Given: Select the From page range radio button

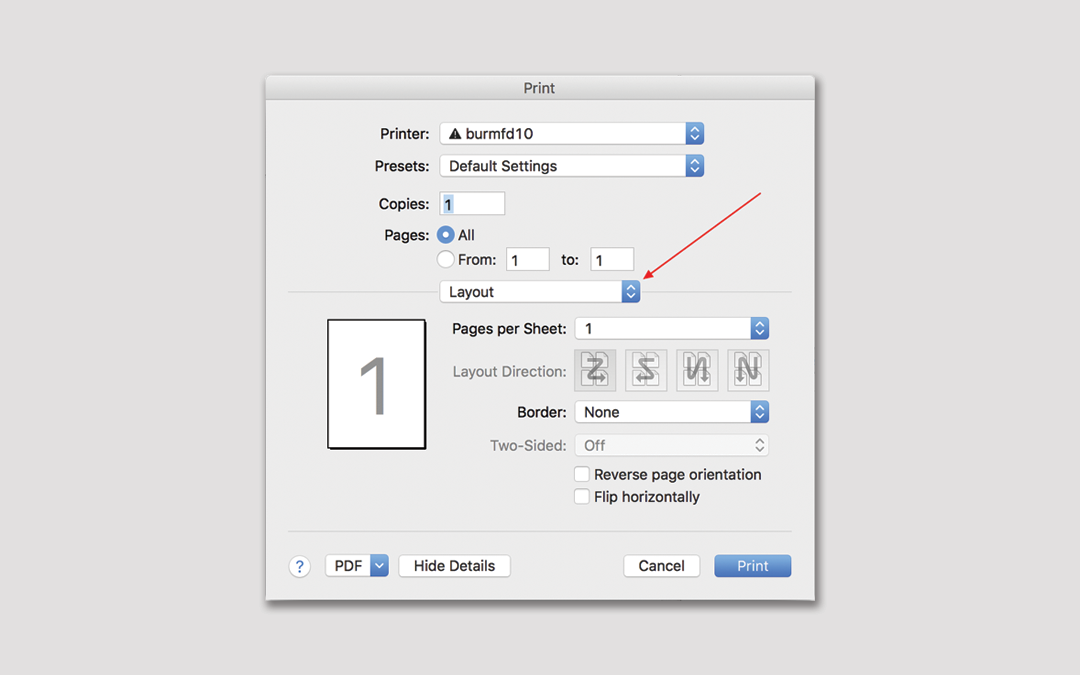Looking at the screenshot, I should pyautogui.click(x=446, y=260).
